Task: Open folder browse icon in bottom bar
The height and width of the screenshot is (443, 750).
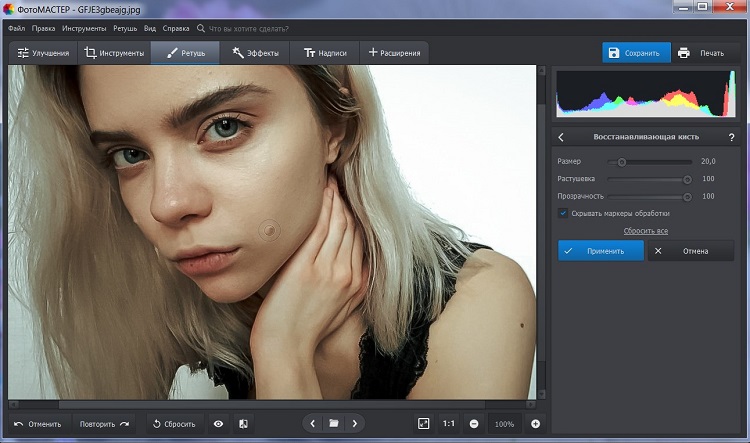Action: pyautogui.click(x=334, y=424)
